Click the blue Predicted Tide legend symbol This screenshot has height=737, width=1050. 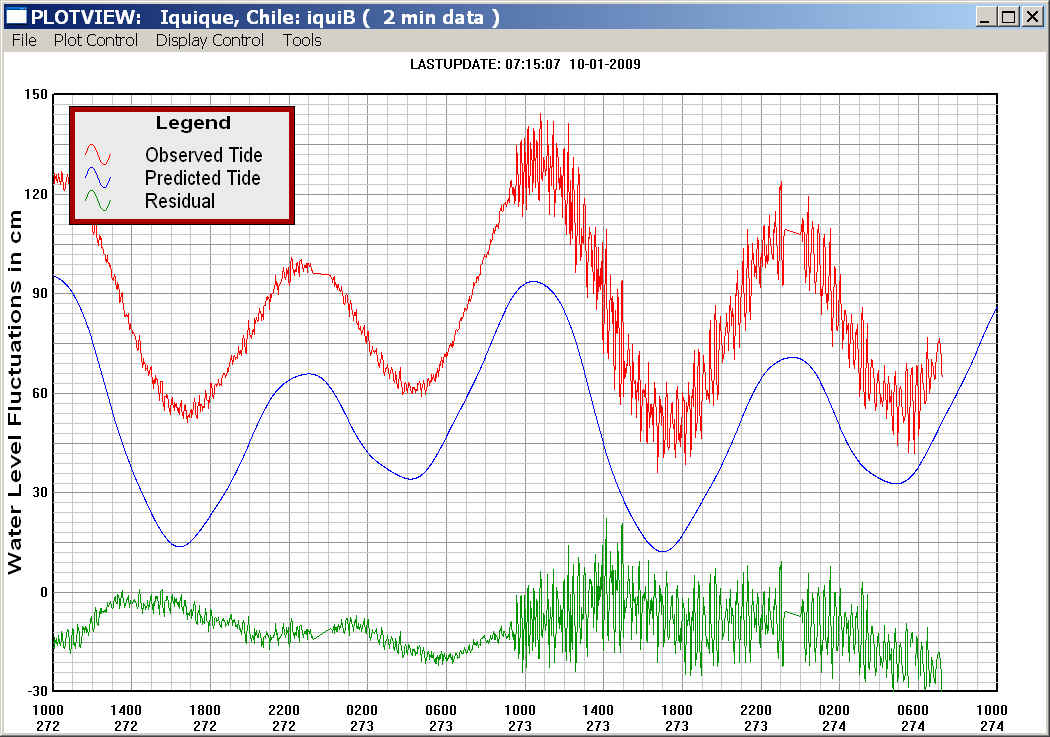pos(98,178)
